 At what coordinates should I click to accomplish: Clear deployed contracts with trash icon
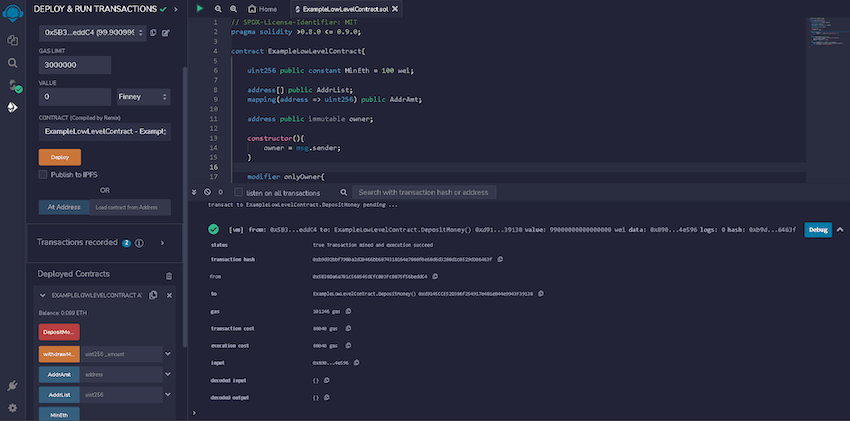point(169,276)
